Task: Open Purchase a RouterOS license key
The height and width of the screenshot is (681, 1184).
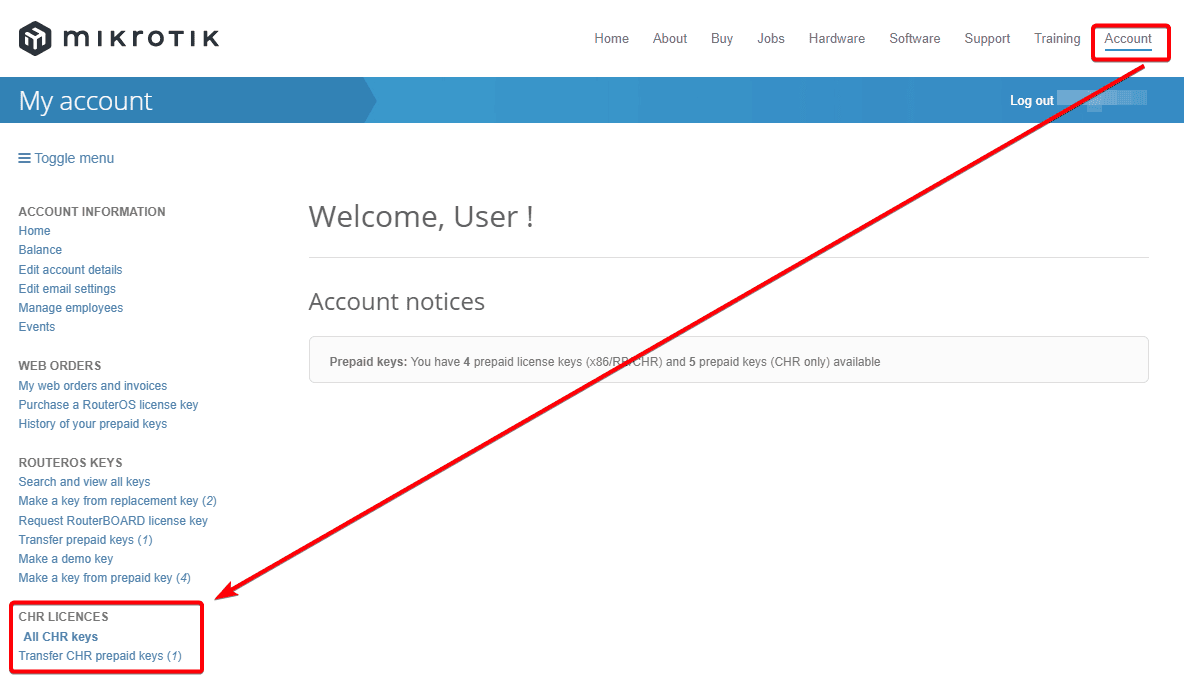Action: point(108,404)
